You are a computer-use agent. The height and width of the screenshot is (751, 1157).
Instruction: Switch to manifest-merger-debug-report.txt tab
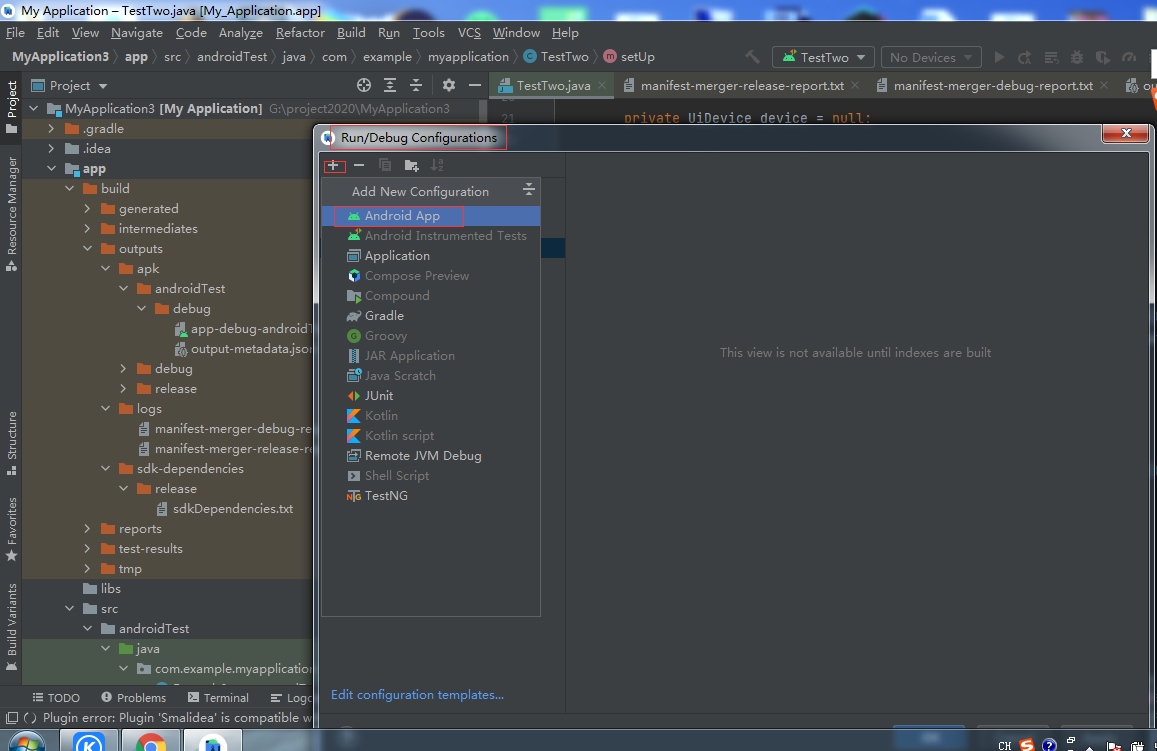click(992, 86)
